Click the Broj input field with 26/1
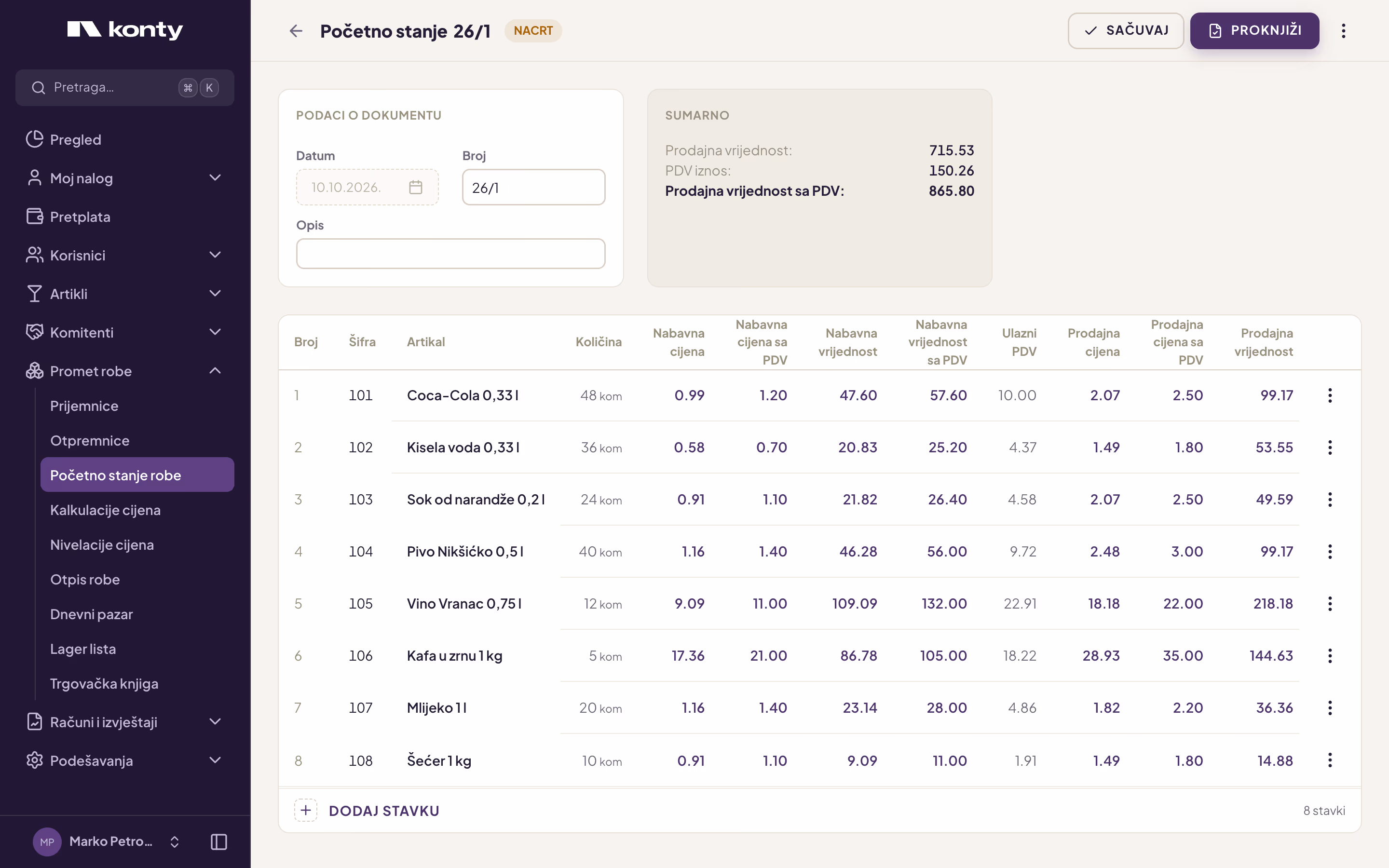This screenshot has height=868, width=1389. tap(533, 187)
